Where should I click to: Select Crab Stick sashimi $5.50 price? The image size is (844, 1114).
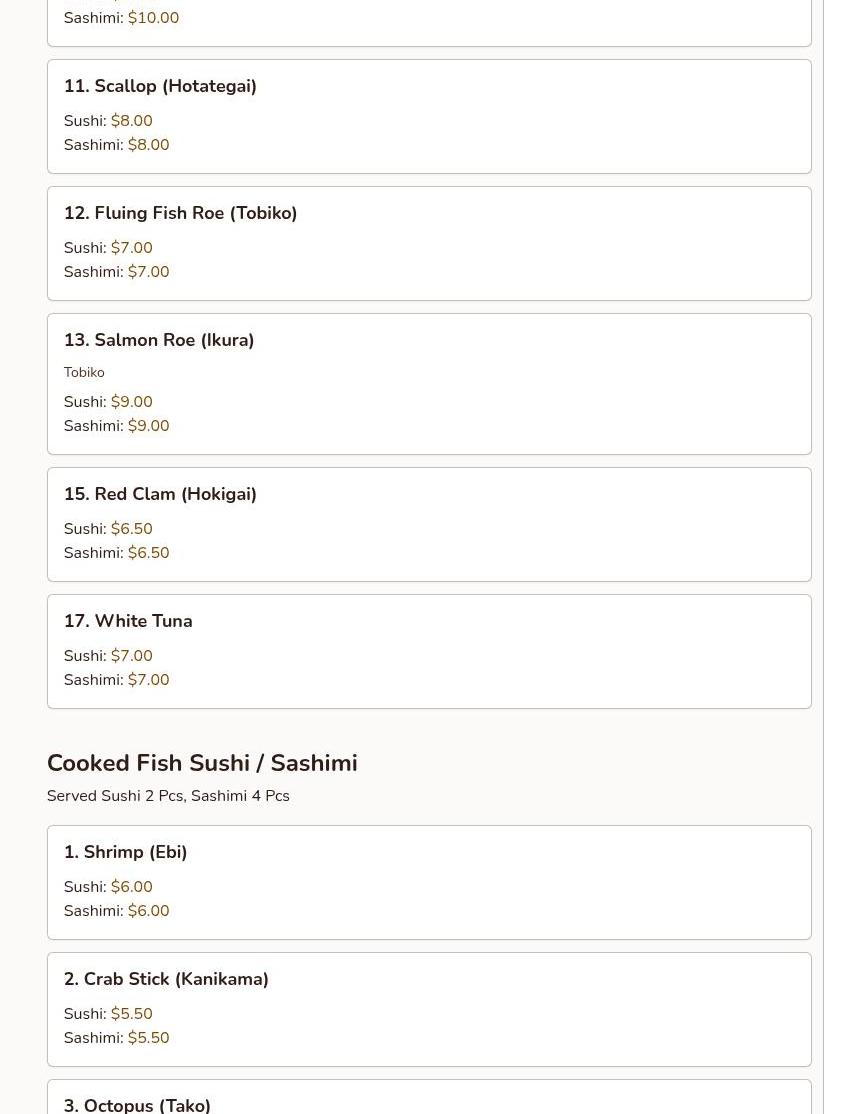pos(148,1038)
